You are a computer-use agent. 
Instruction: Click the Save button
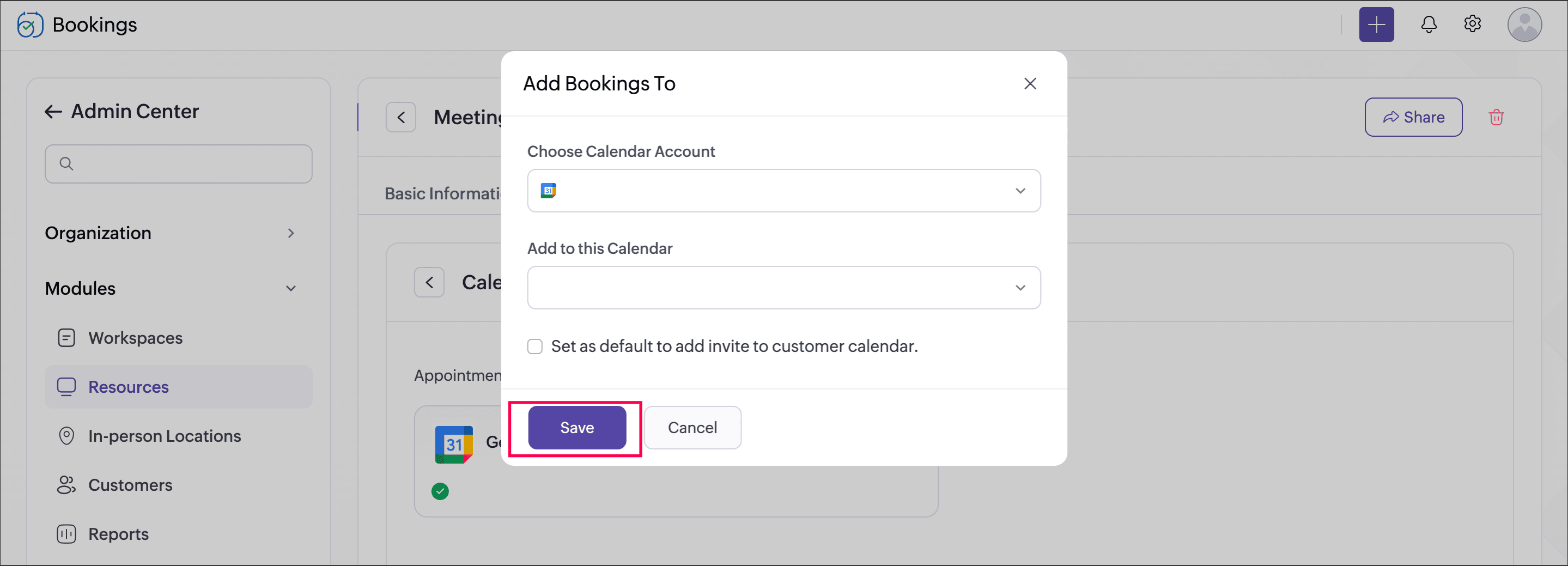[x=576, y=428]
